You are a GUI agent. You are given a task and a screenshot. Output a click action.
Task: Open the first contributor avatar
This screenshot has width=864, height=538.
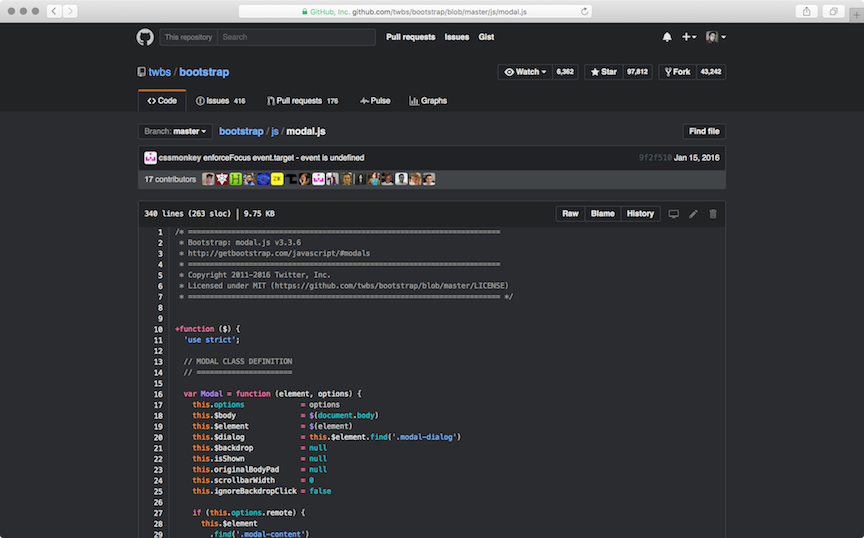(208, 179)
